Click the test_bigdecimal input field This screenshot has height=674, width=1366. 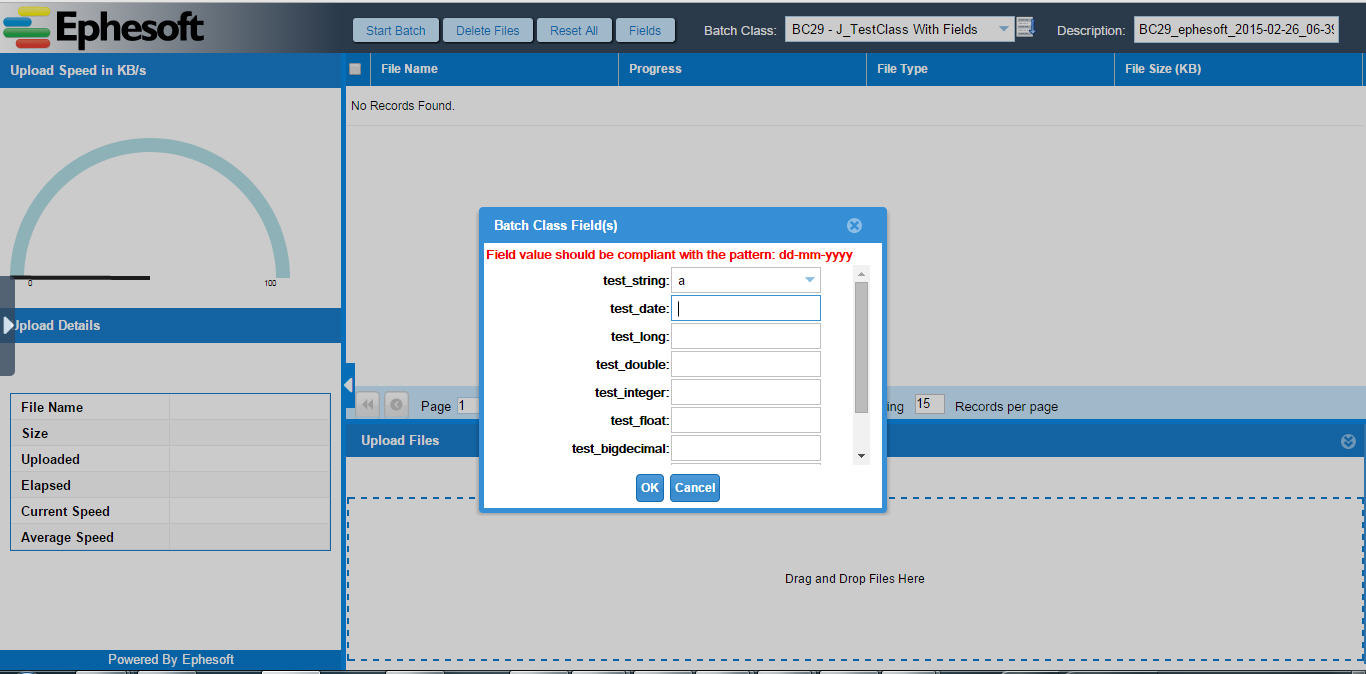click(x=746, y=448)
